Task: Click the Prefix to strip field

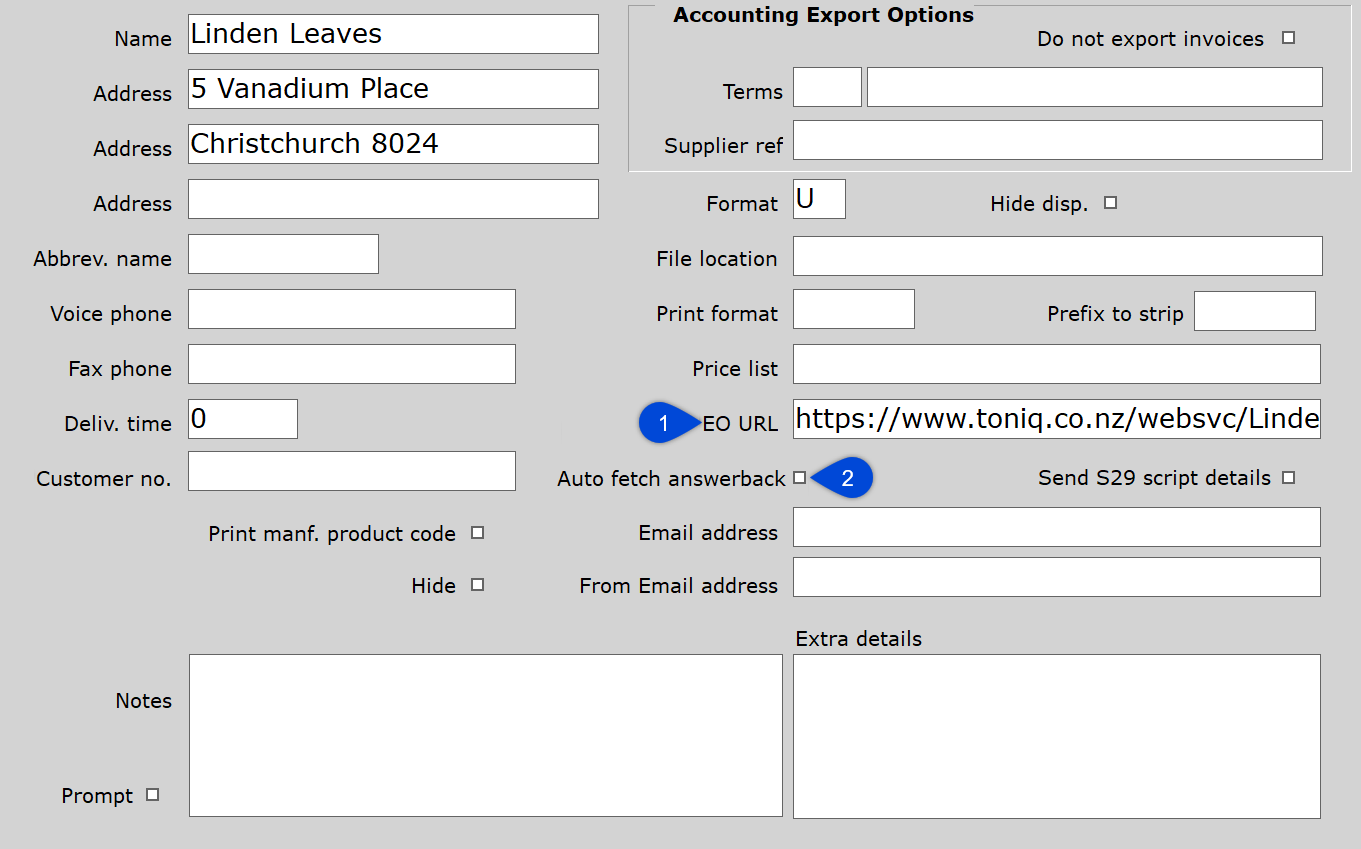Action: pyautogui.click(x=1254, y=311)
